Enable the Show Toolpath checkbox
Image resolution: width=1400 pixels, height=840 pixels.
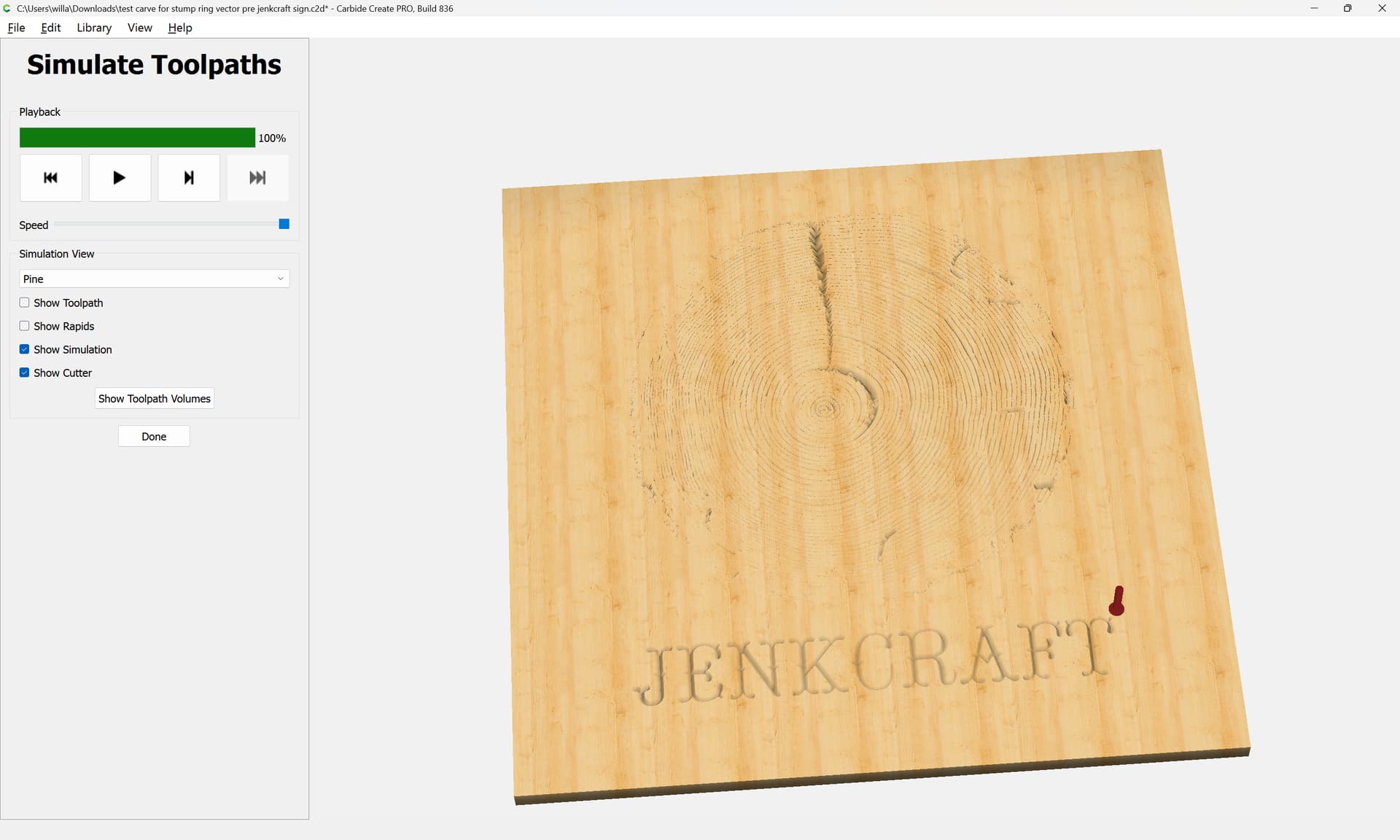click(x=25, y=303)
